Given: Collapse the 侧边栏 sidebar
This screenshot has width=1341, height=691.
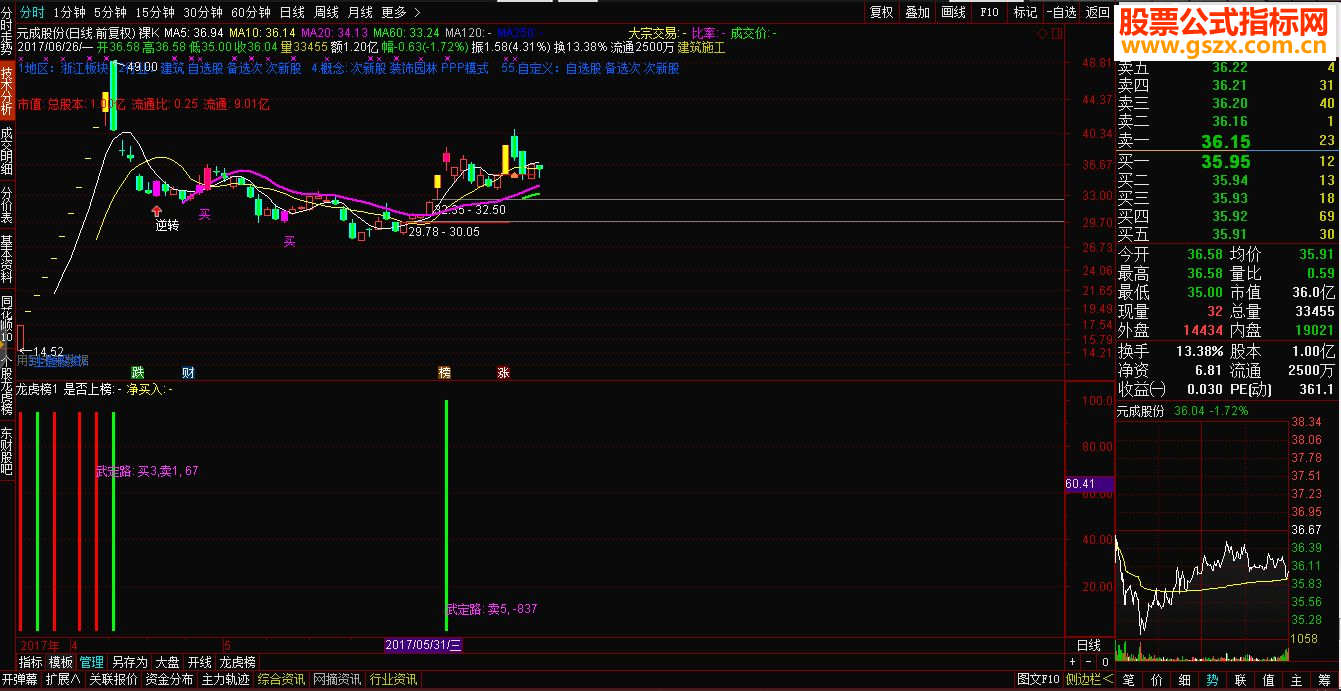Looking at the screenshot, I should 1089,680.
